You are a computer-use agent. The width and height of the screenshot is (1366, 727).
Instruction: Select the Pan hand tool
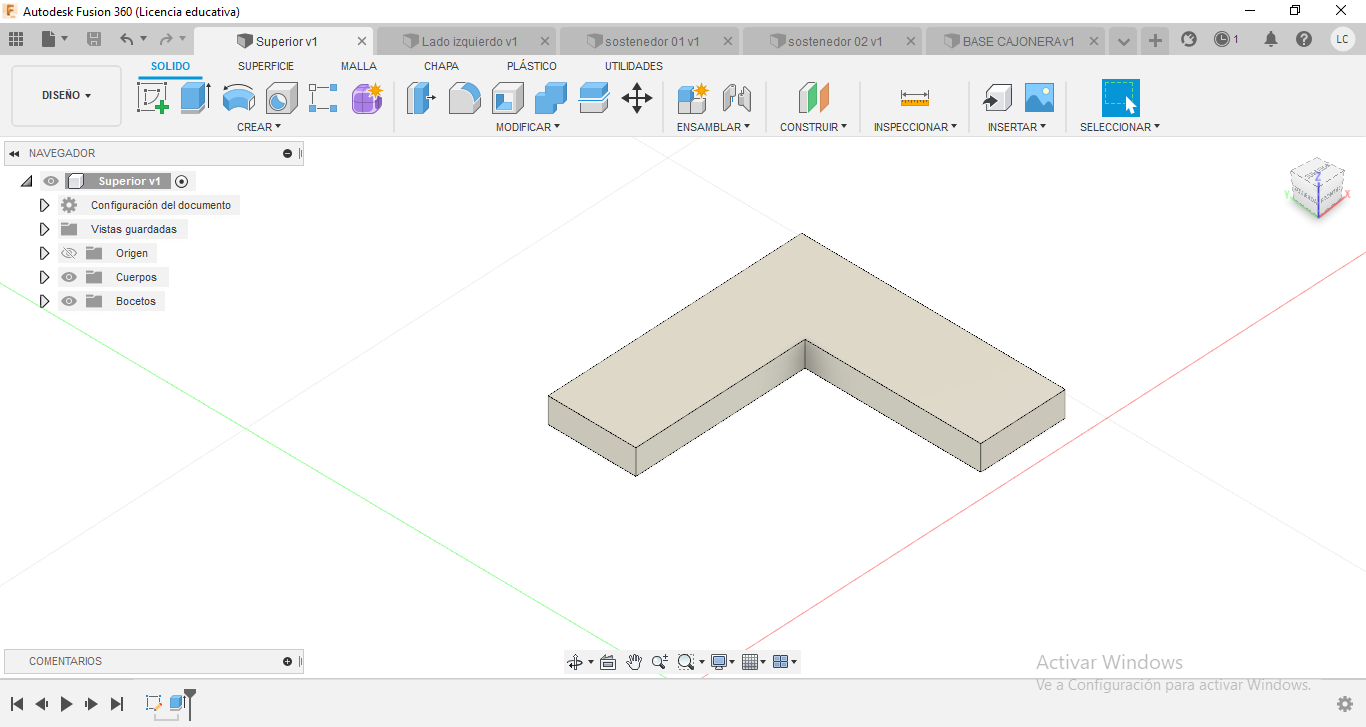tap(634, 661)
